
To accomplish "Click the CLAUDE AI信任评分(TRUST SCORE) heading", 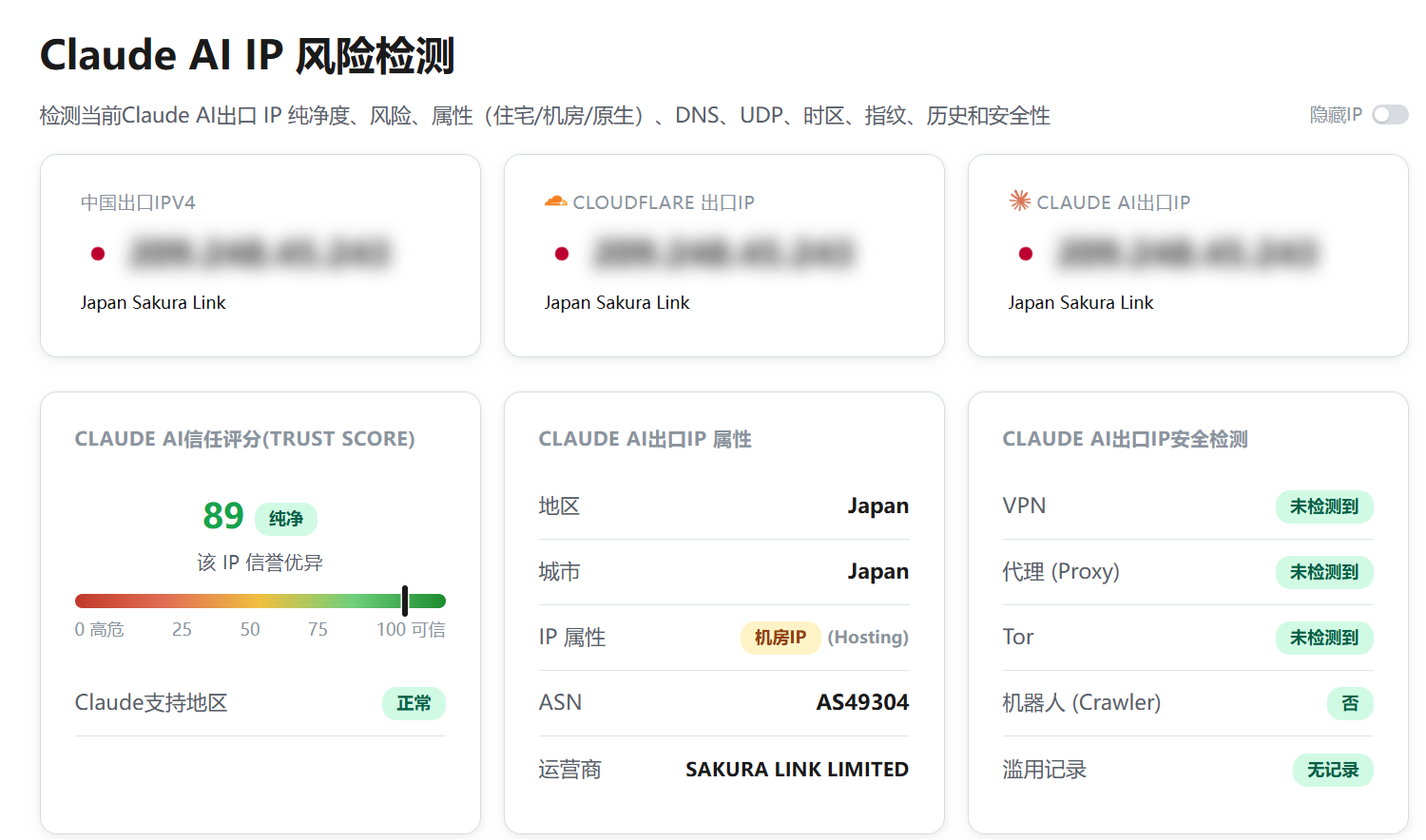I will (x=245, y=439).
